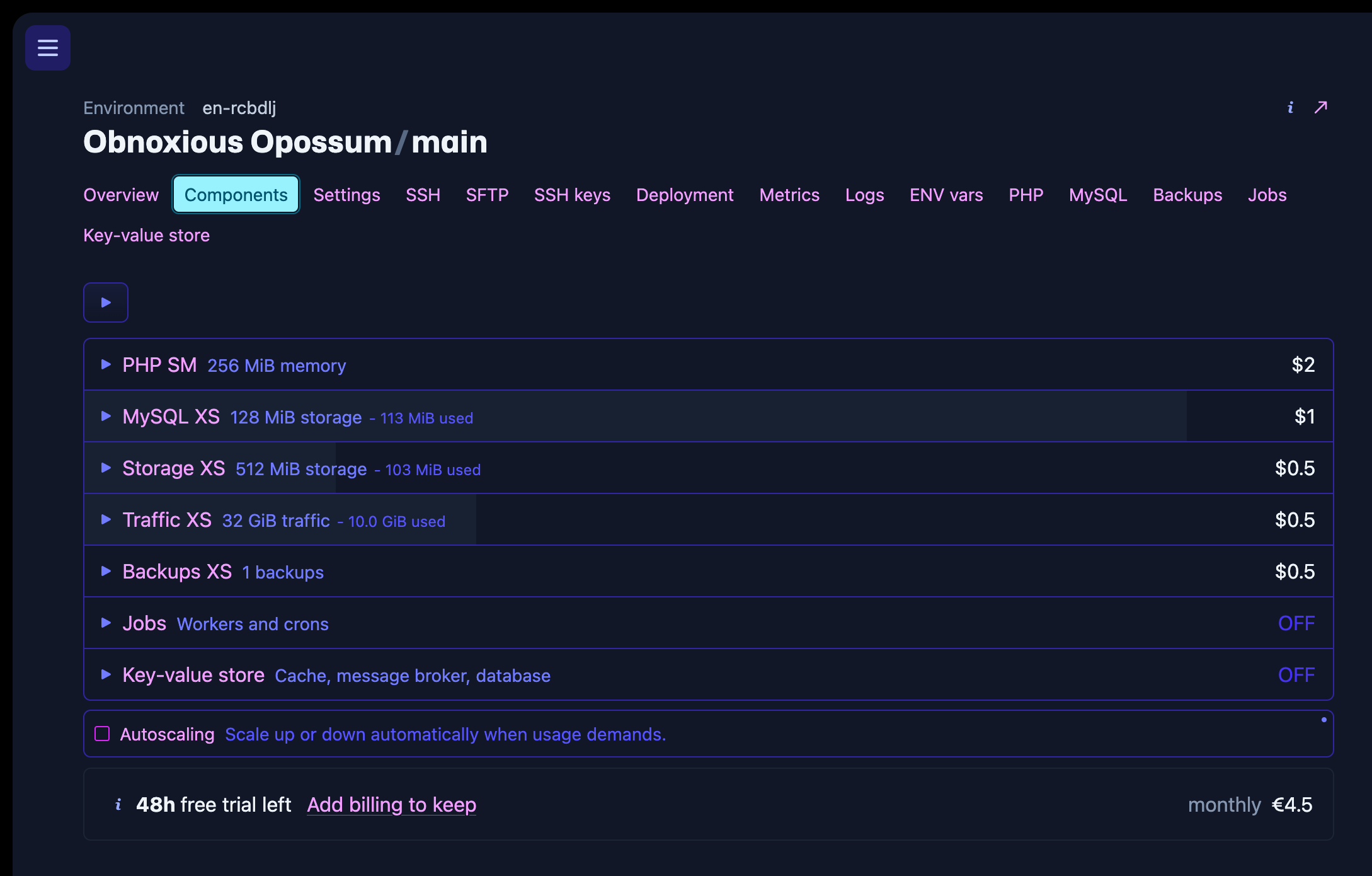Enable the Key-value store component

click(1296, 674)
